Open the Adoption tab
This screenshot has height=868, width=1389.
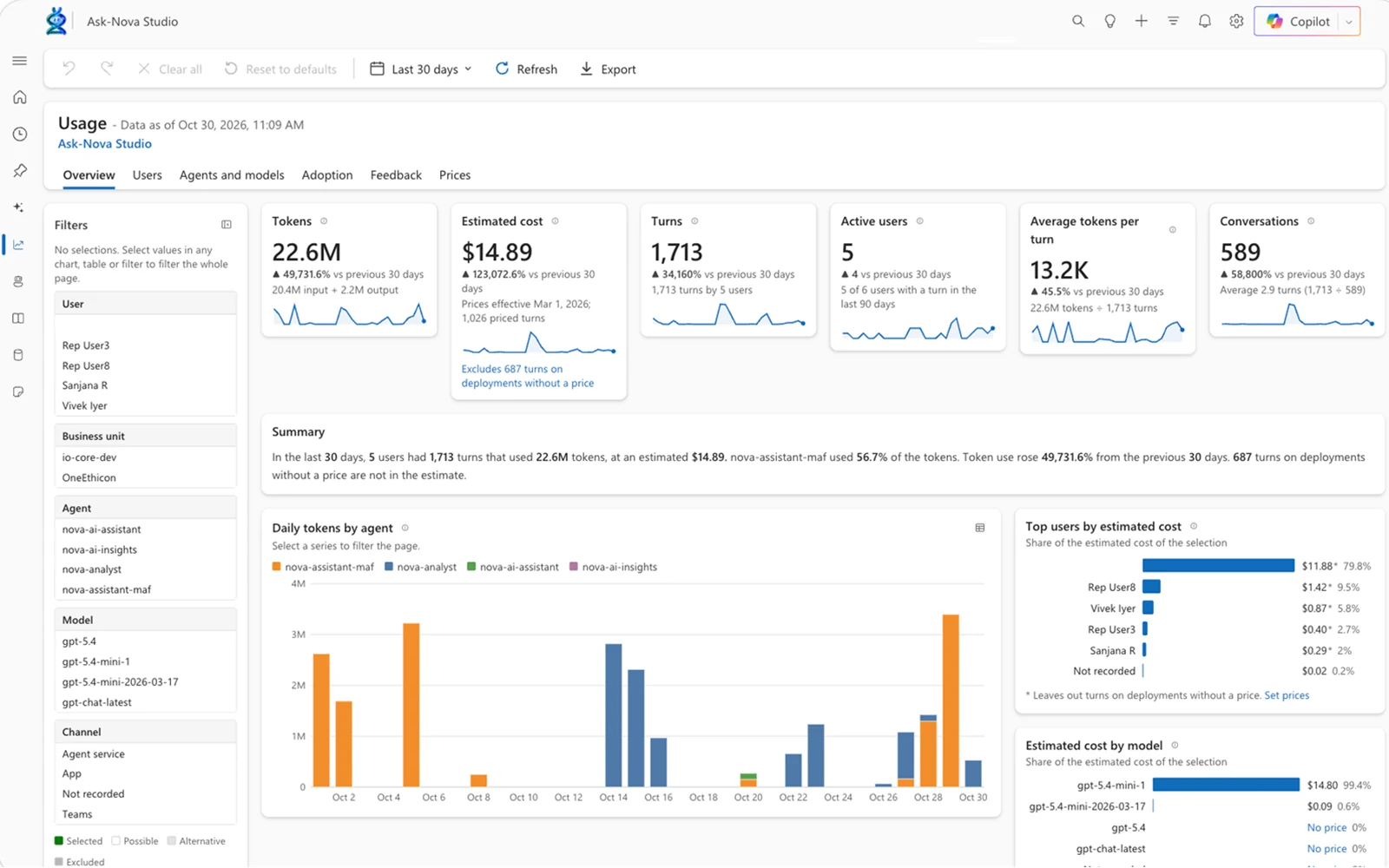pos(327,175)
